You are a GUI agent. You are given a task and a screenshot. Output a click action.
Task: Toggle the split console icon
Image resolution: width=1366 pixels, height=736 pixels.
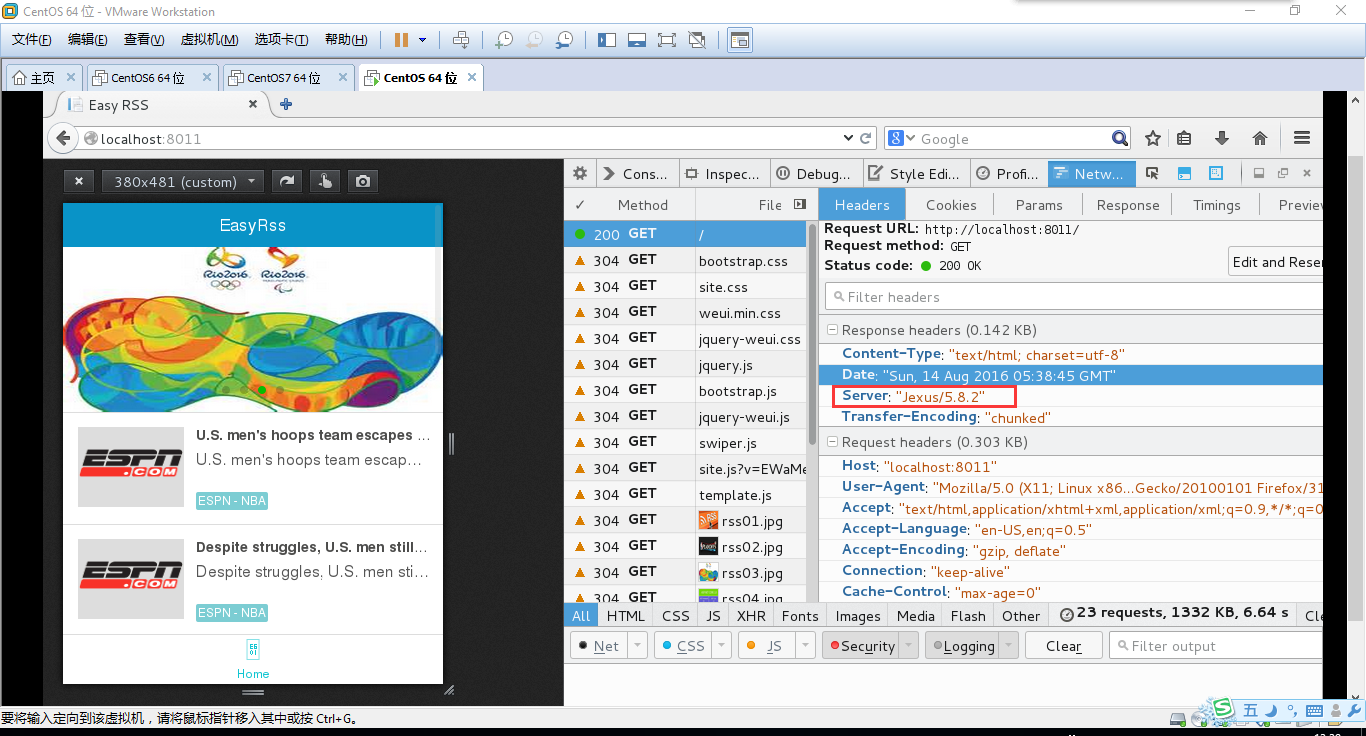tap(1184, 173)
